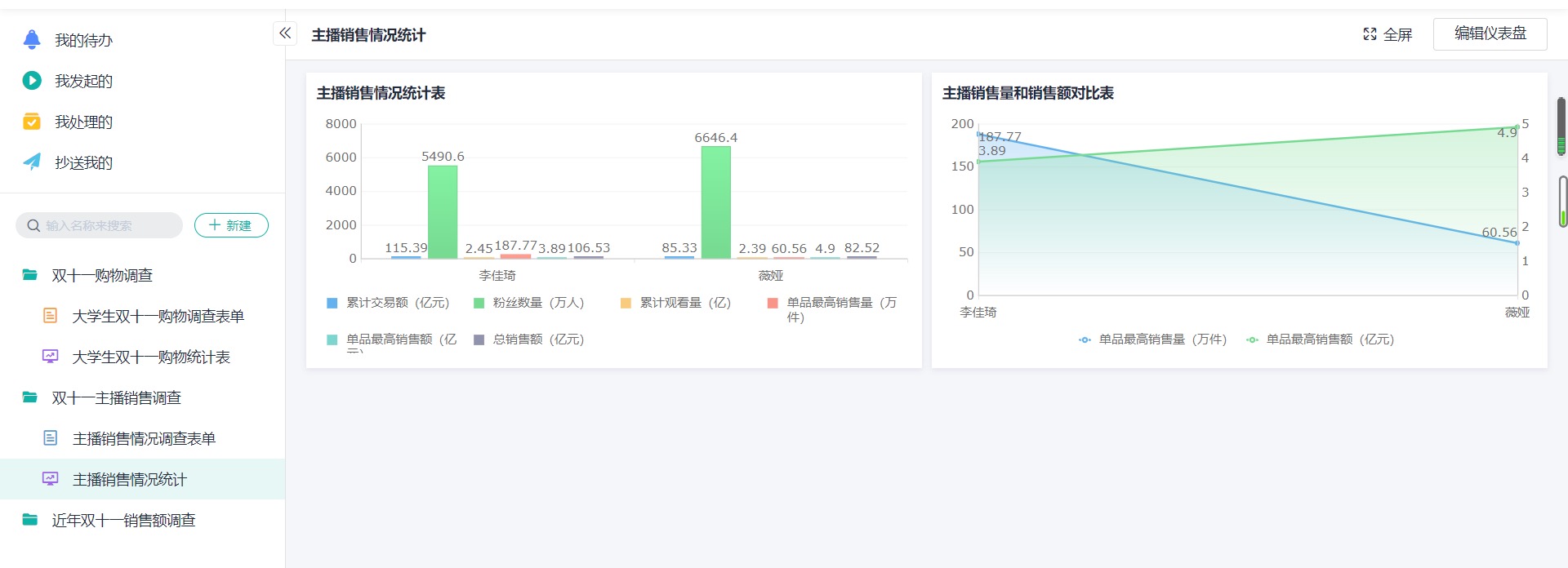Focus the 输入名称来搜索 search field
Screen dimensions: 1568x568
[106, 225]
